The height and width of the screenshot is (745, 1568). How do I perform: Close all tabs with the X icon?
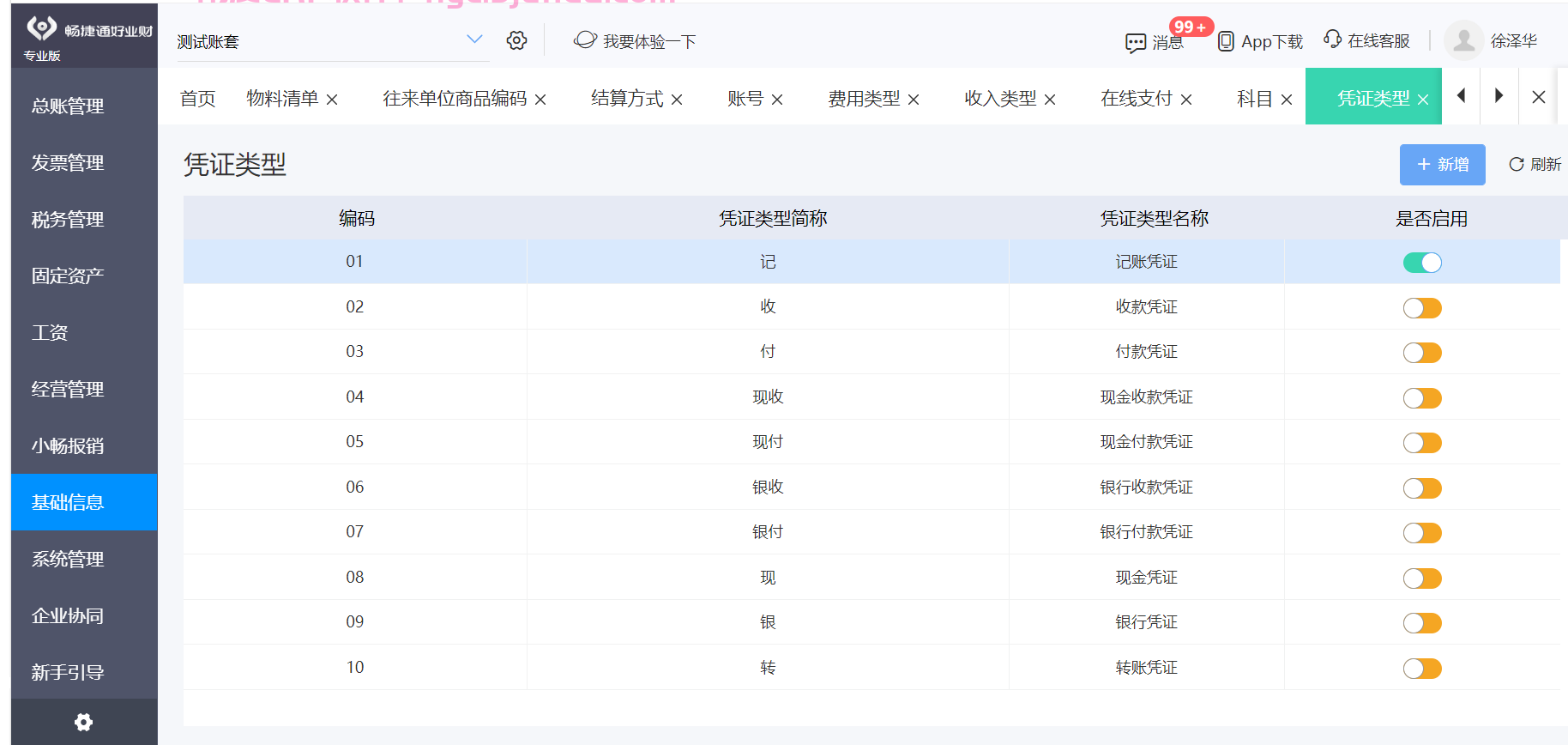tap(1539, 97)
